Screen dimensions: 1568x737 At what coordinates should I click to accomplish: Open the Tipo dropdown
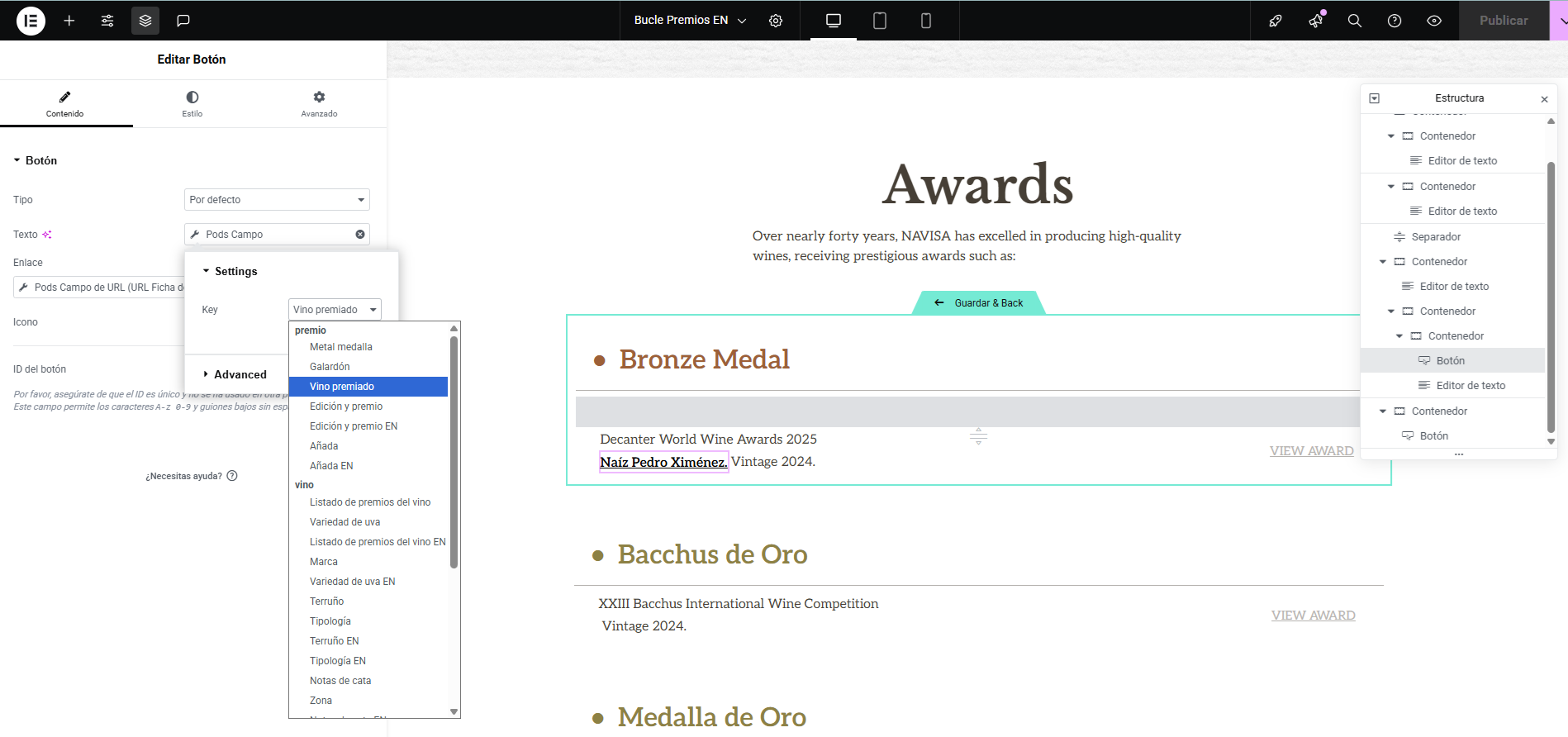(x=277, y=200)
